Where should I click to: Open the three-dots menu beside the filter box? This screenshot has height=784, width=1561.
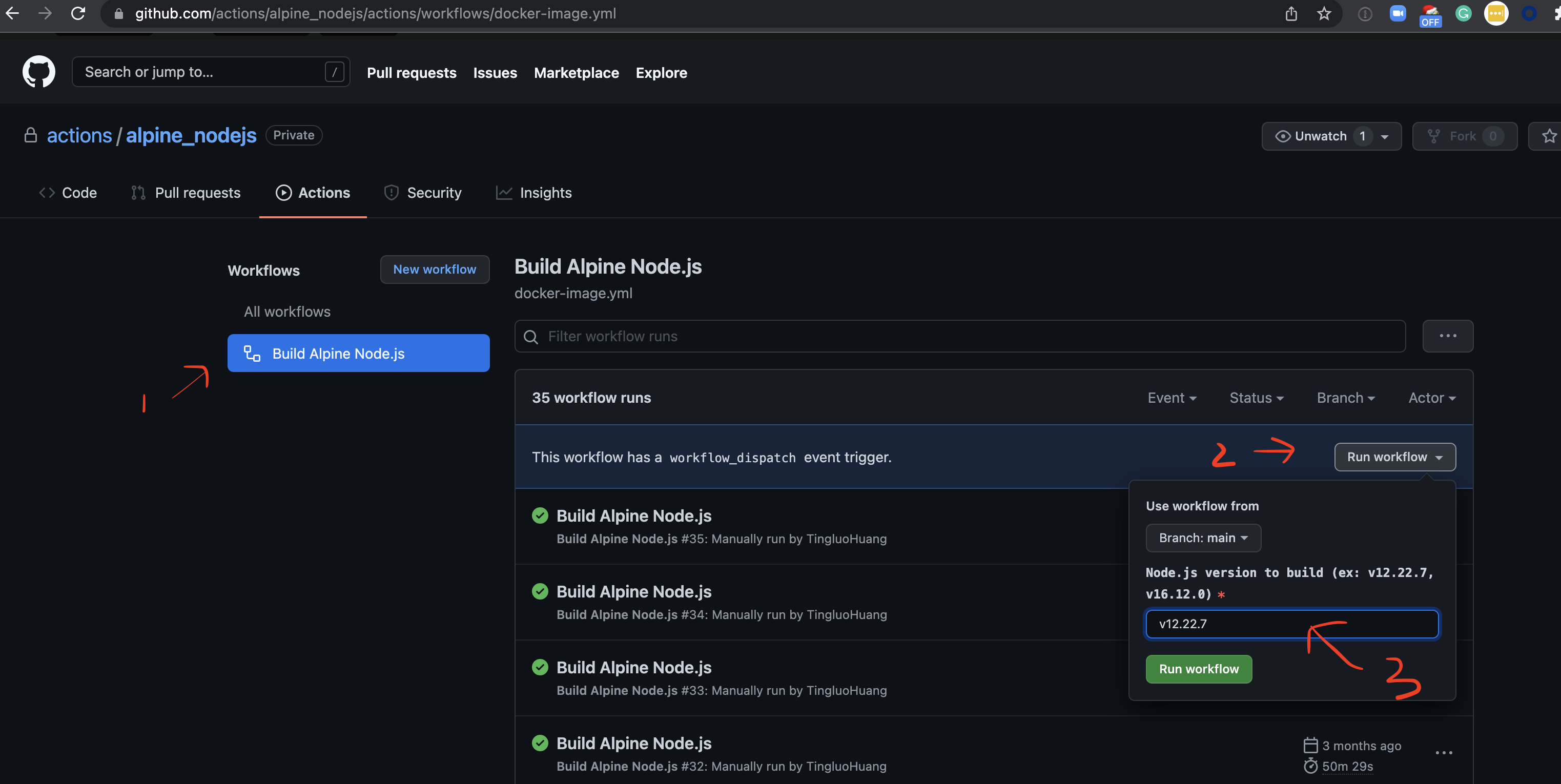pyautogui.click(x=1447, y=336)
